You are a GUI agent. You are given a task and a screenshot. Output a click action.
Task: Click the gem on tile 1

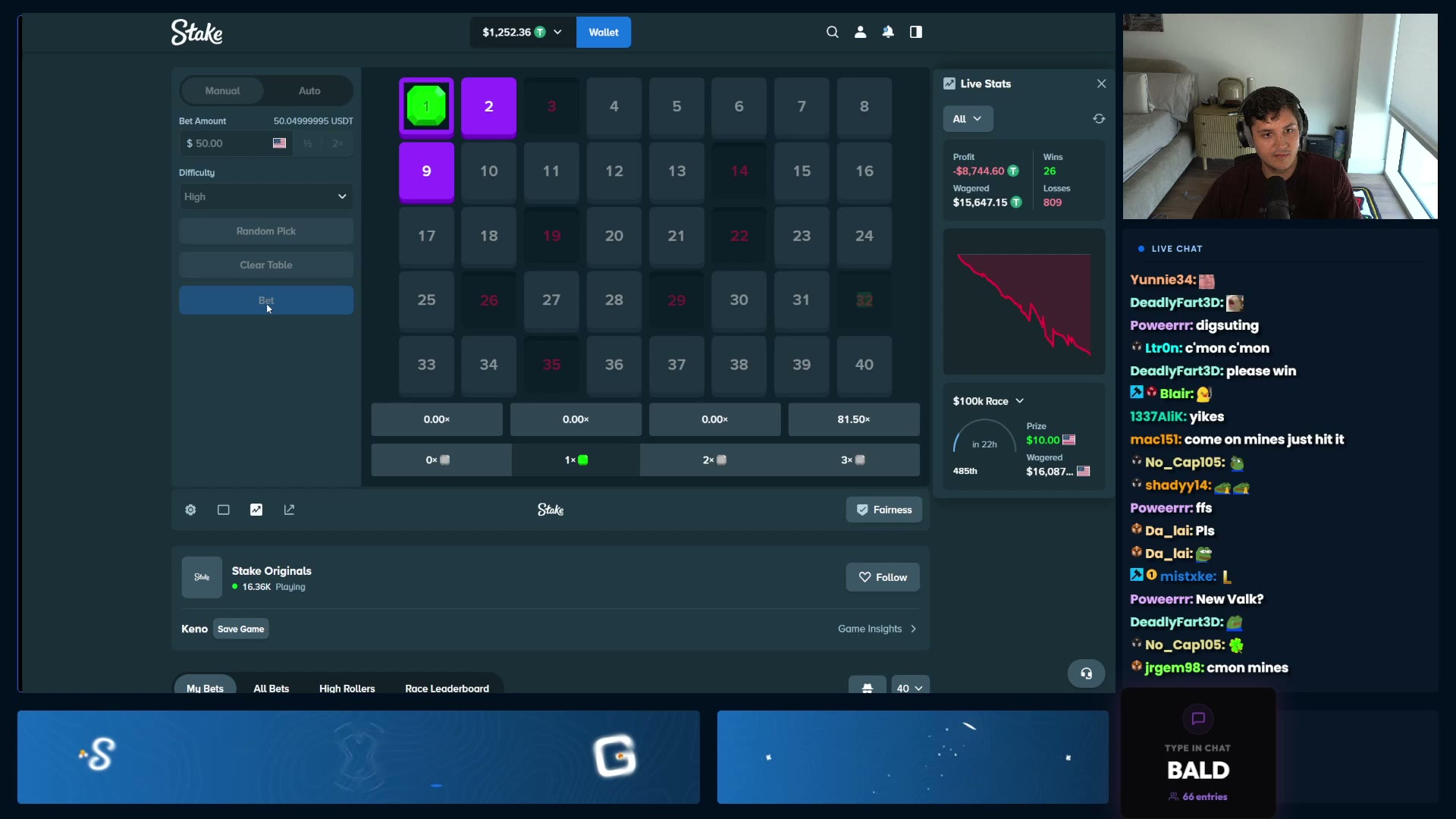pyautogui.click(x=426, y=106)
